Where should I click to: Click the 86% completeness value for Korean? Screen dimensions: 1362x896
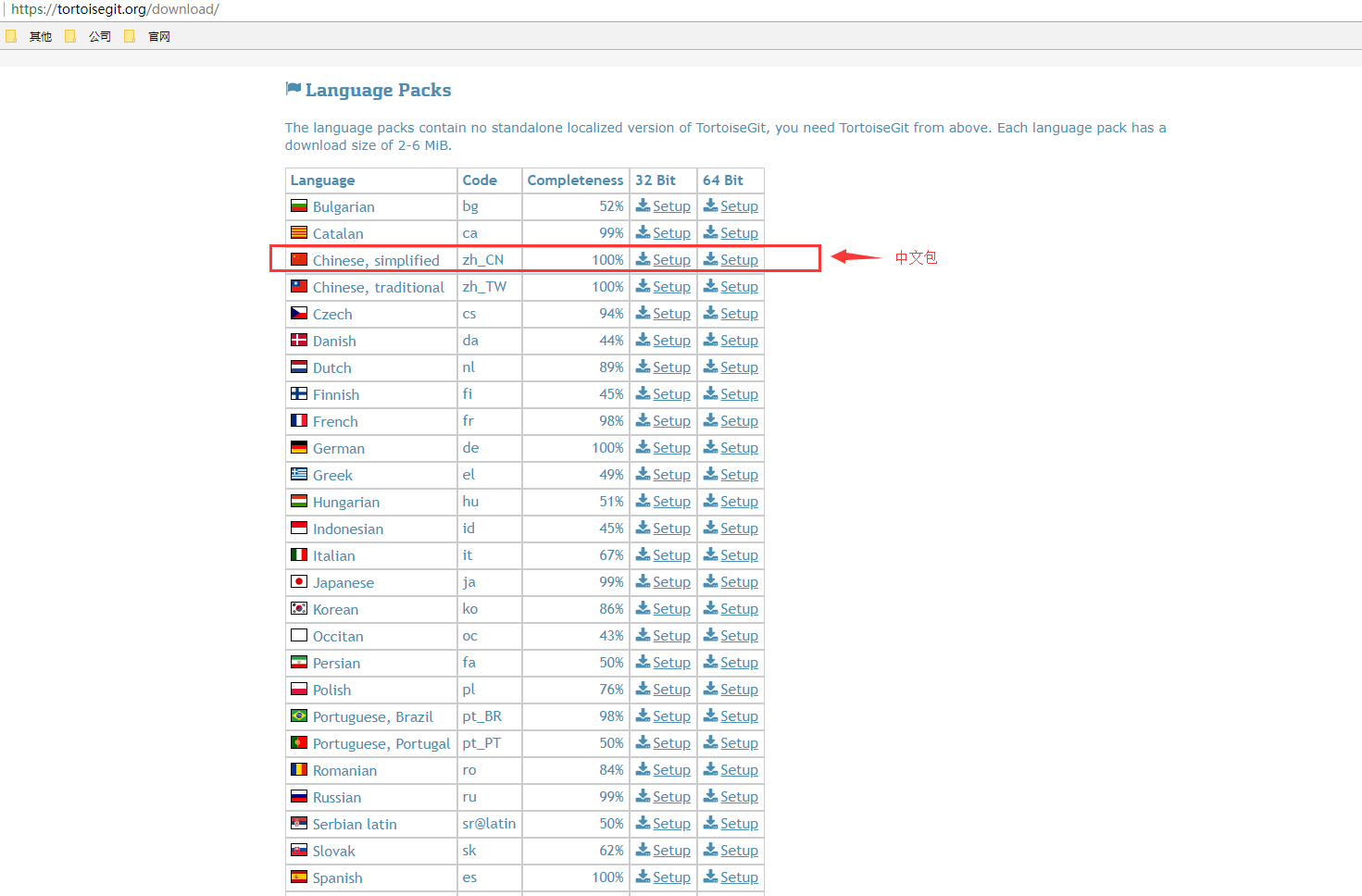[611, 609]
